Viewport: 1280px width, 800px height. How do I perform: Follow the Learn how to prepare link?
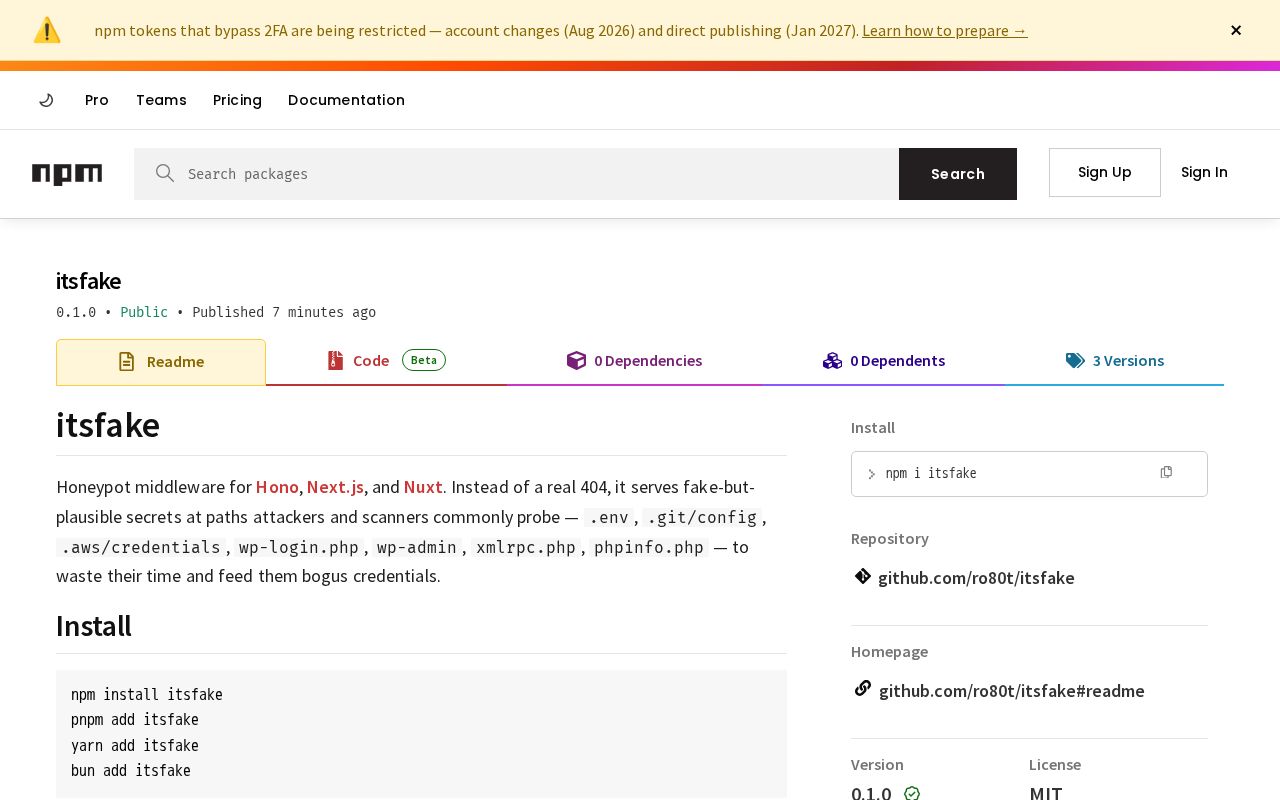(944, 30)
